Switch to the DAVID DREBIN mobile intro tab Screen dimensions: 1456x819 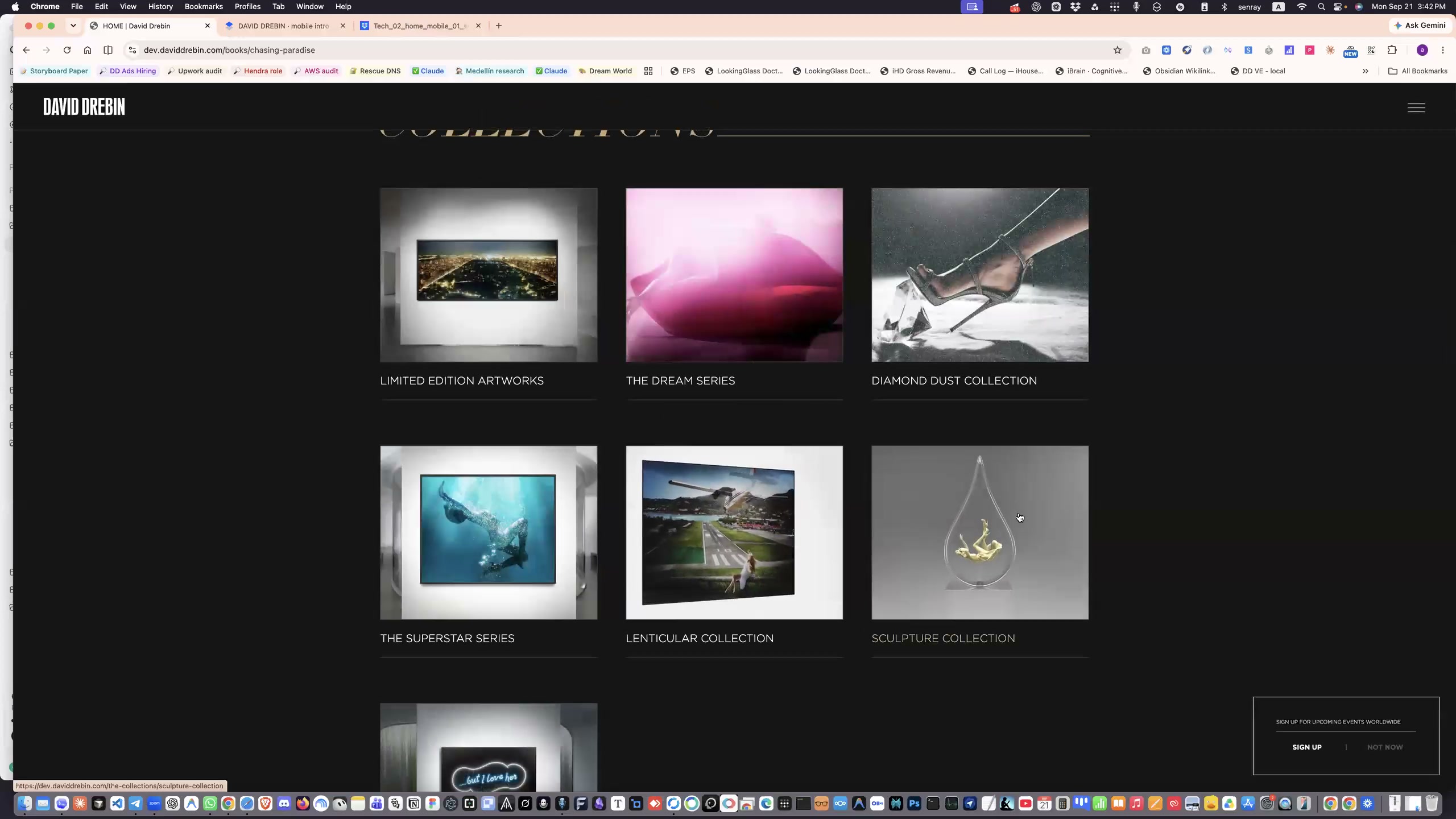point(284,26)
